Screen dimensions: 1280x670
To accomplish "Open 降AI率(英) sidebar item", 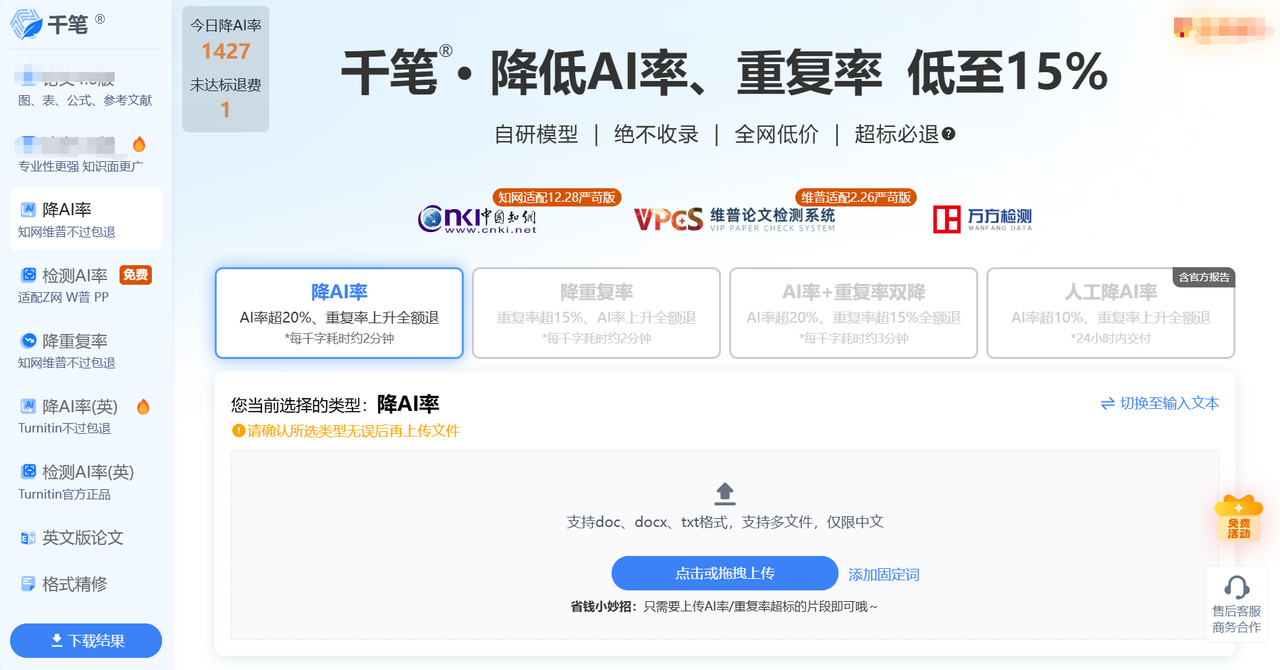I will (86, 416).
